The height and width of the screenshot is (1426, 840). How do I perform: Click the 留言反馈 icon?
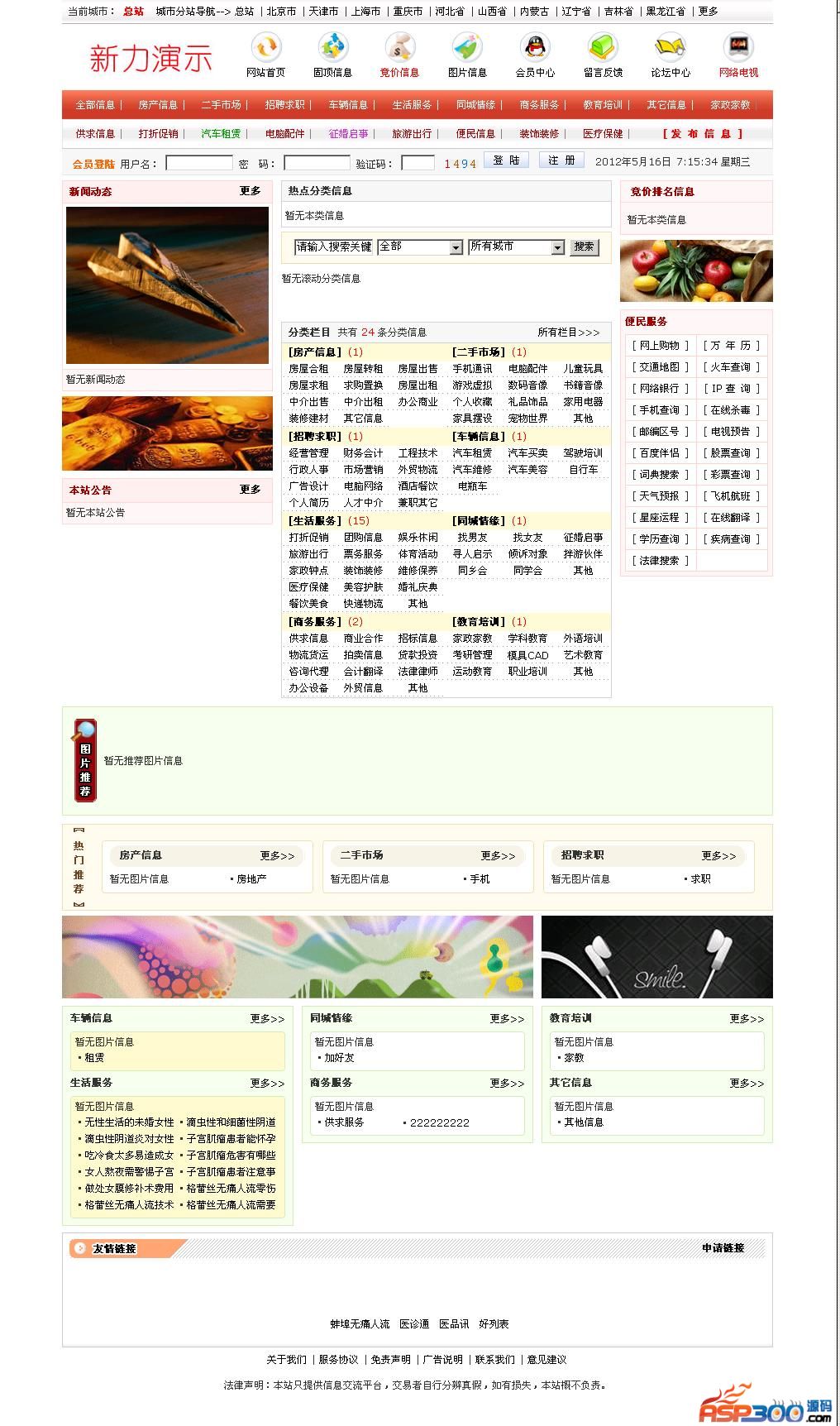click(603, 46)
